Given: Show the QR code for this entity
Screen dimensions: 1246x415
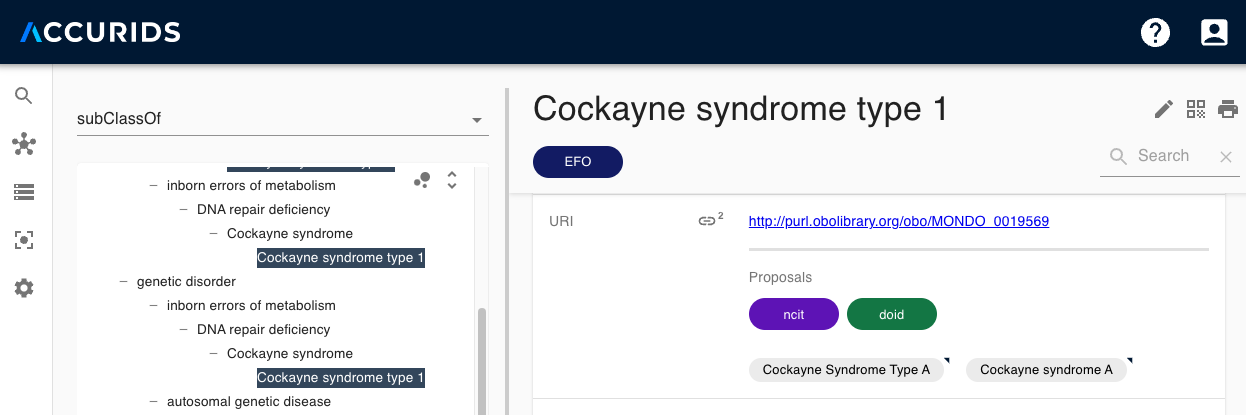Looking at the screenshot, I should [x=1196, y=109].
